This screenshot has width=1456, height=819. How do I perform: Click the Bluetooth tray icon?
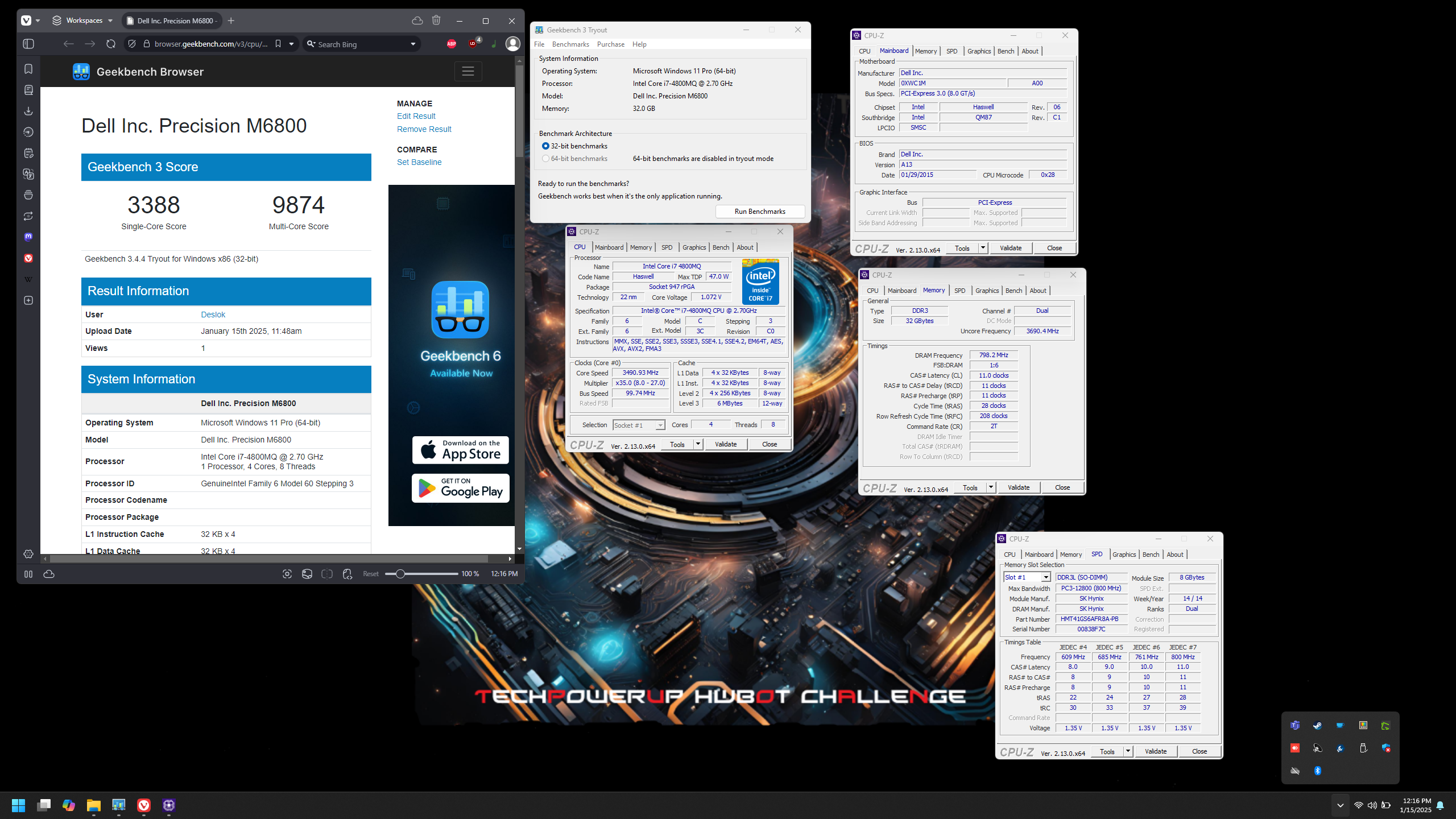click(x=1317, y=771)
